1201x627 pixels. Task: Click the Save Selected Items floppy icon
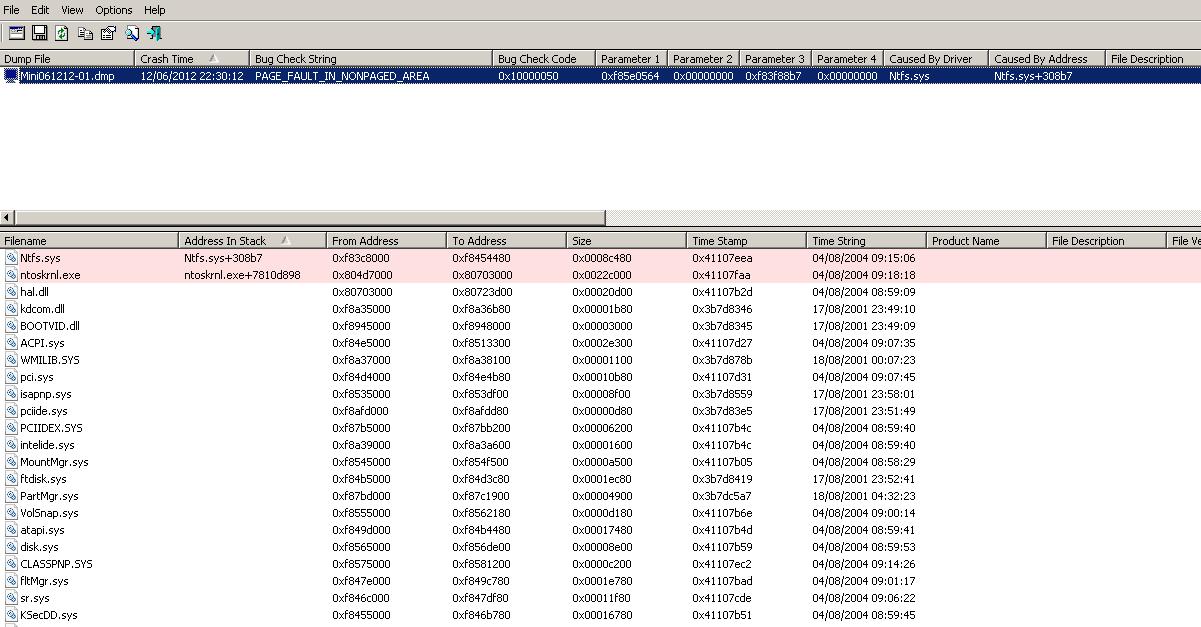(40, 33)
